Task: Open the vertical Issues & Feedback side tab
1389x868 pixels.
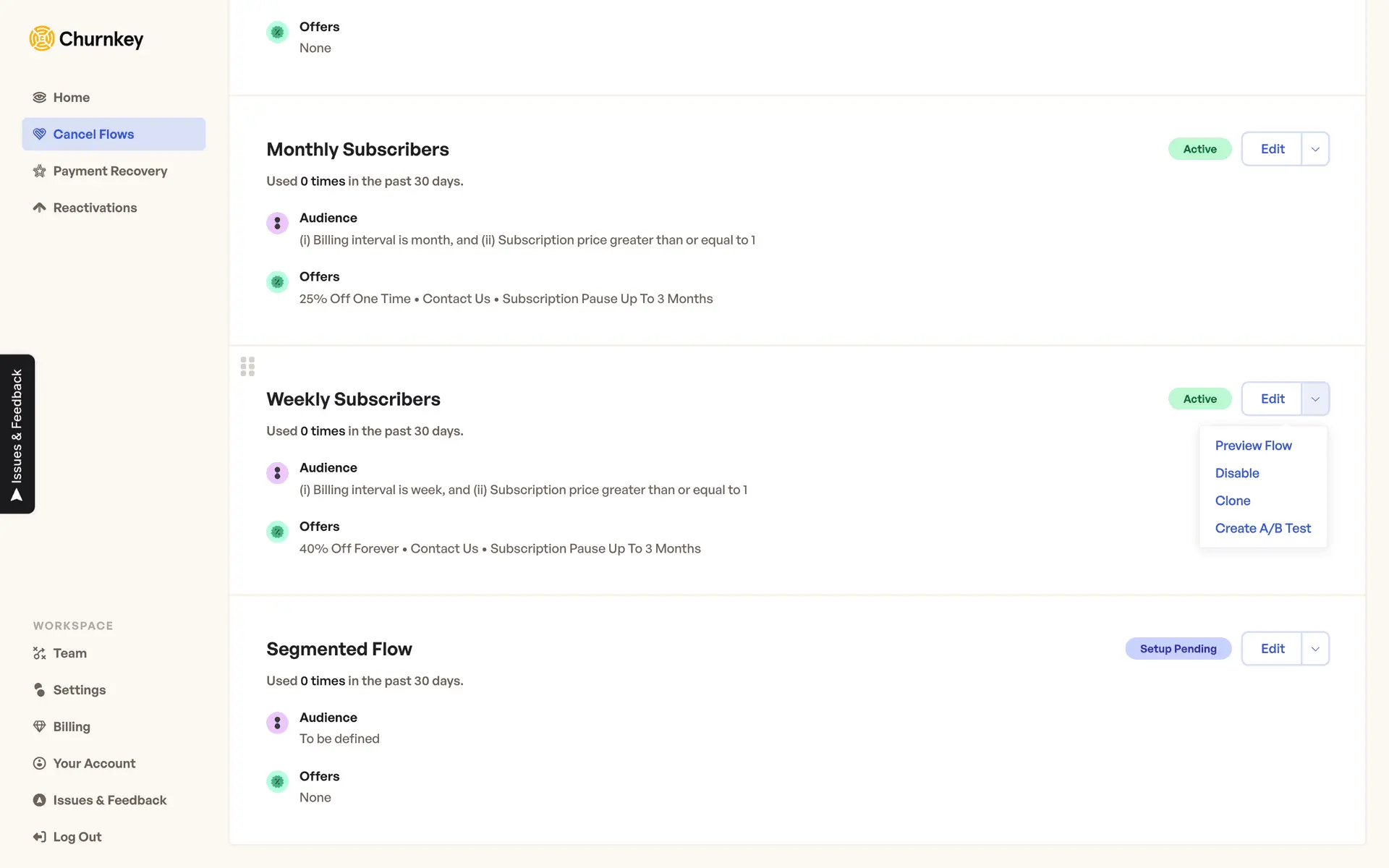Action: click(x=17, y=434)
